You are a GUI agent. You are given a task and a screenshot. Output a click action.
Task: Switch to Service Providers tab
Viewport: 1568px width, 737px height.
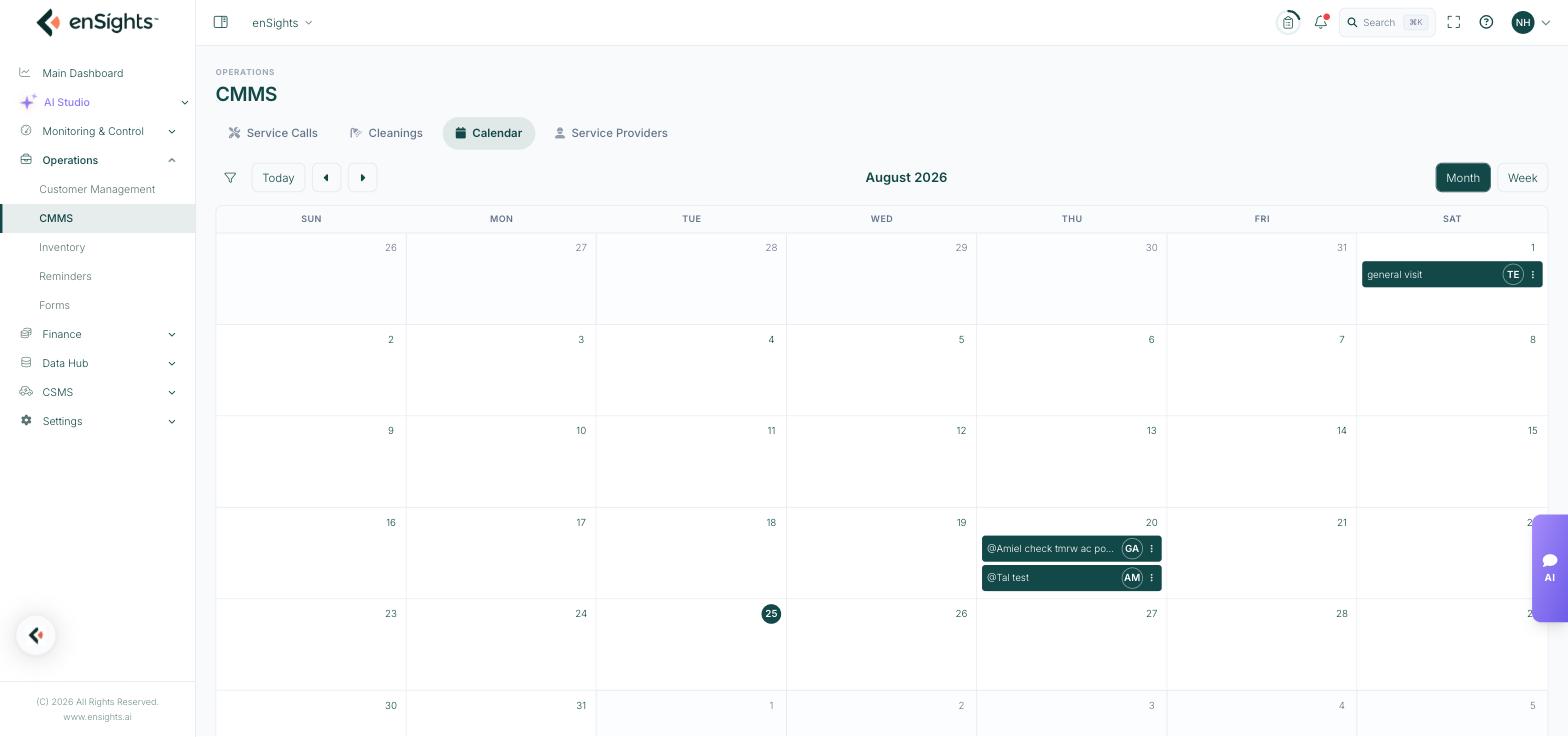tap(611, 133)
